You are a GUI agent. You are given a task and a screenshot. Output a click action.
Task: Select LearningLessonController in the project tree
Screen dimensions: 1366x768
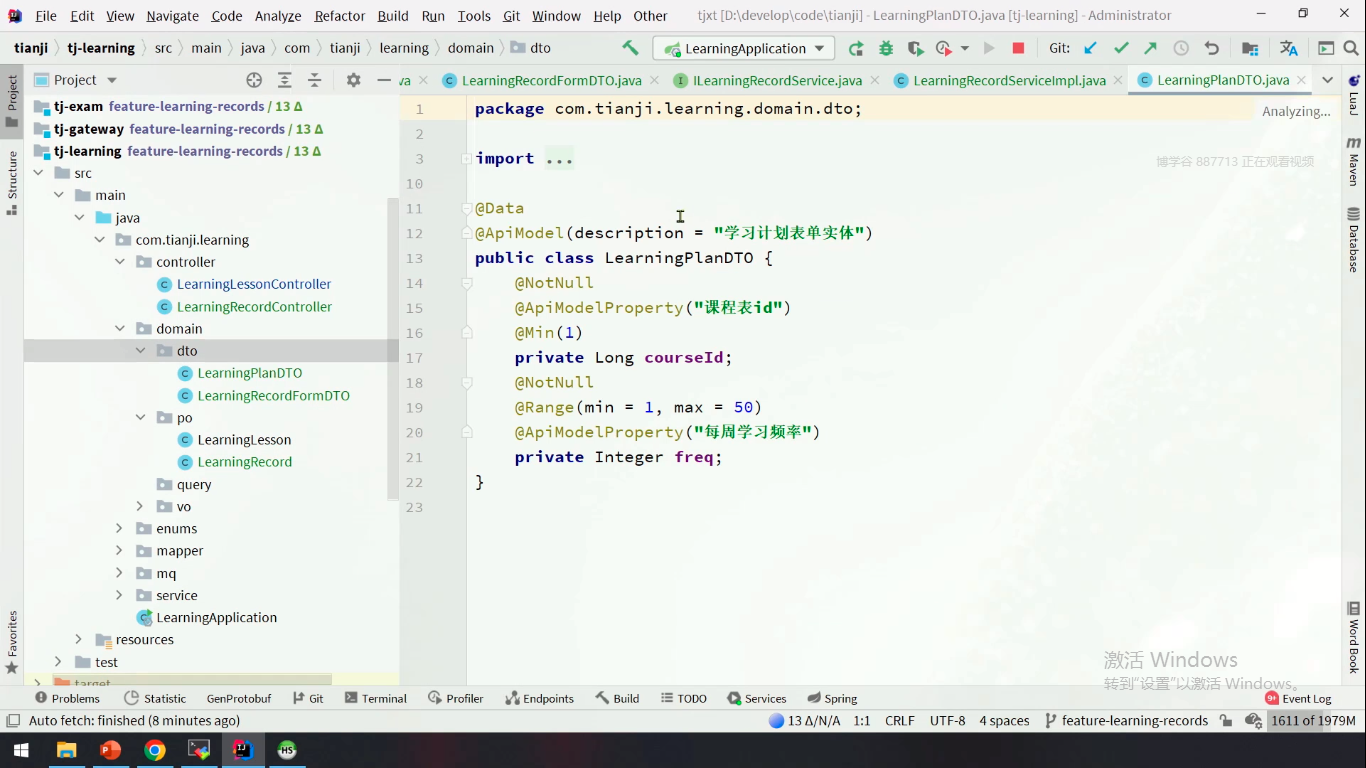[254, 284]
